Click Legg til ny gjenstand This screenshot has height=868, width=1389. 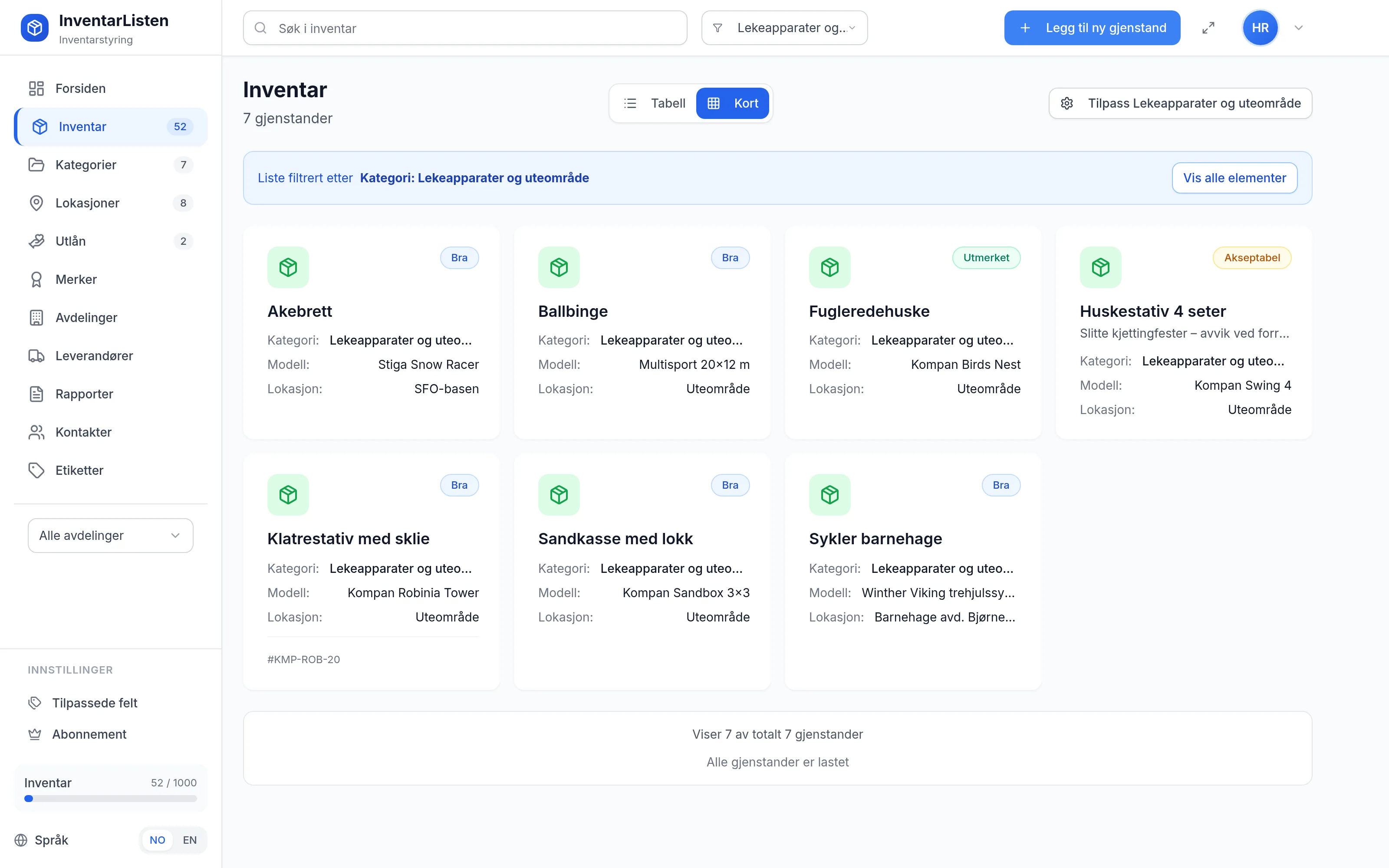pos(1092,27)
